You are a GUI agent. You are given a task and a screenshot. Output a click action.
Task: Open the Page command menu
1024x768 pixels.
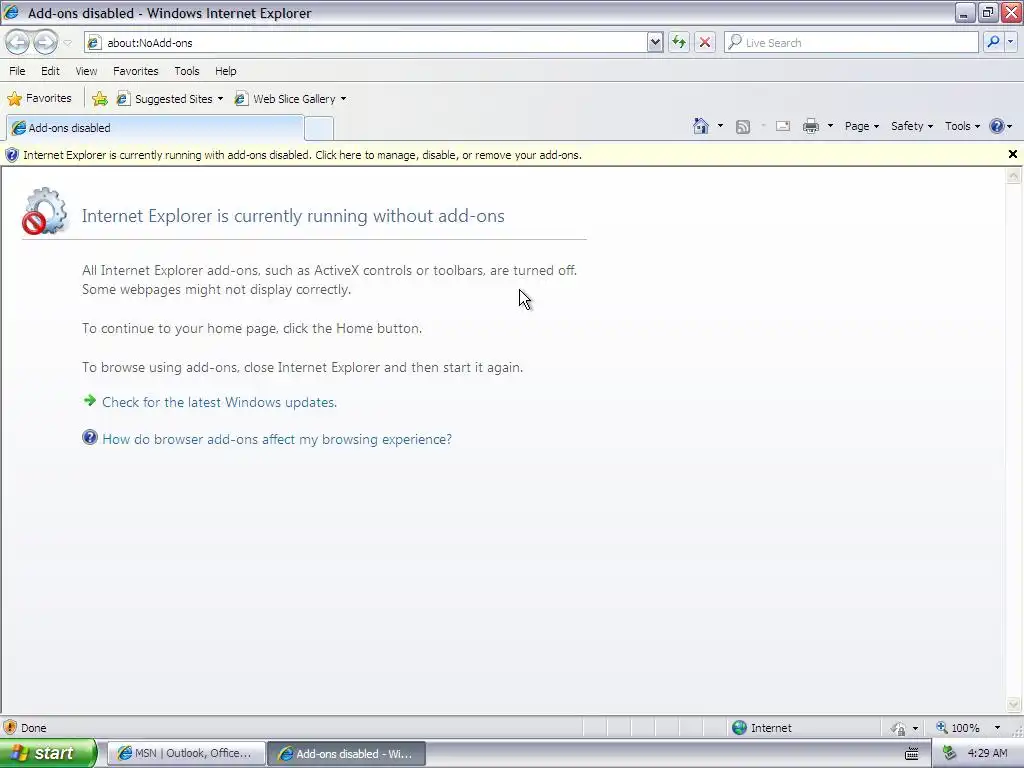click(x=862, y=126)
